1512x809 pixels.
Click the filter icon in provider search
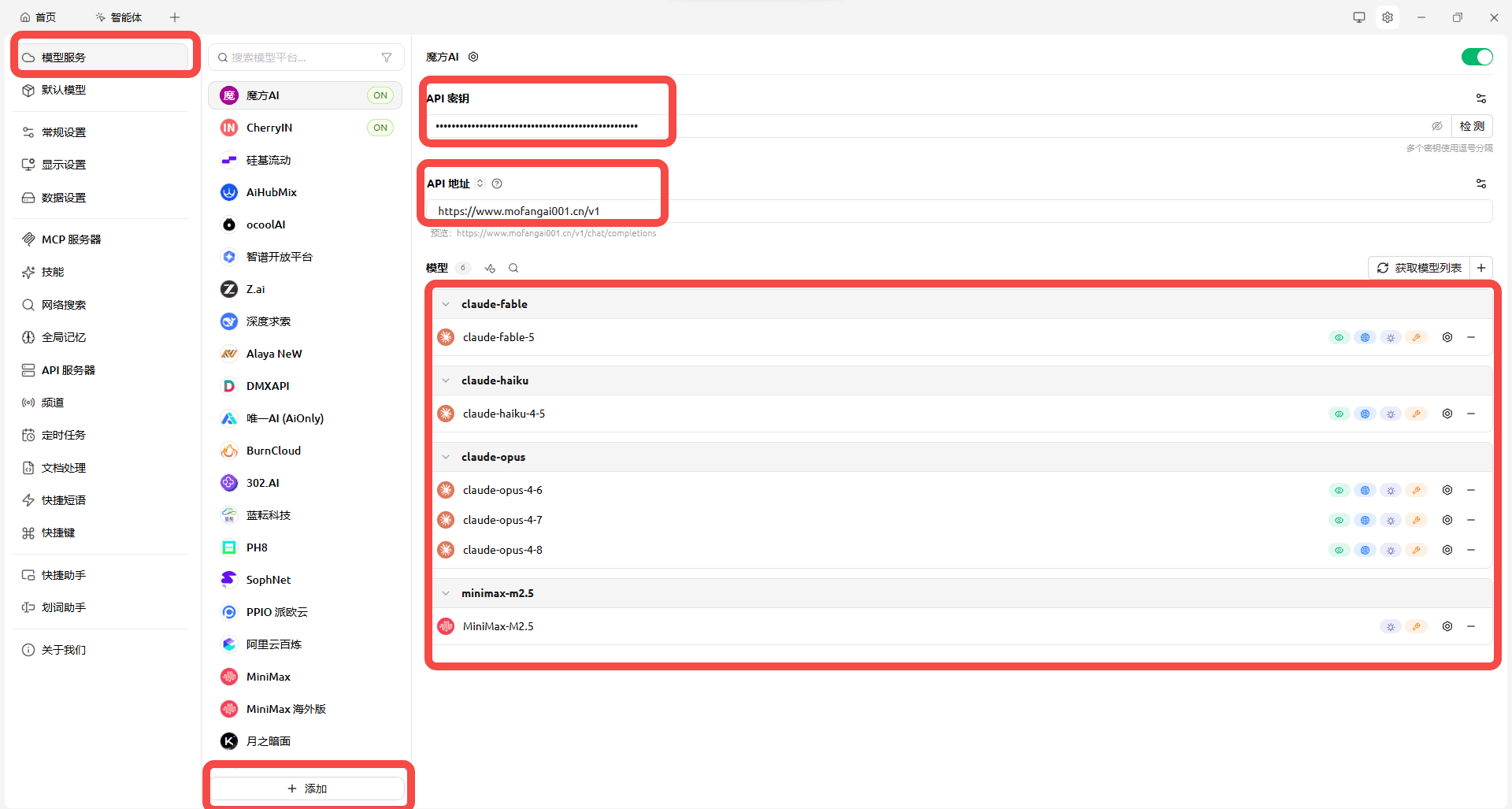click(387, 58)
